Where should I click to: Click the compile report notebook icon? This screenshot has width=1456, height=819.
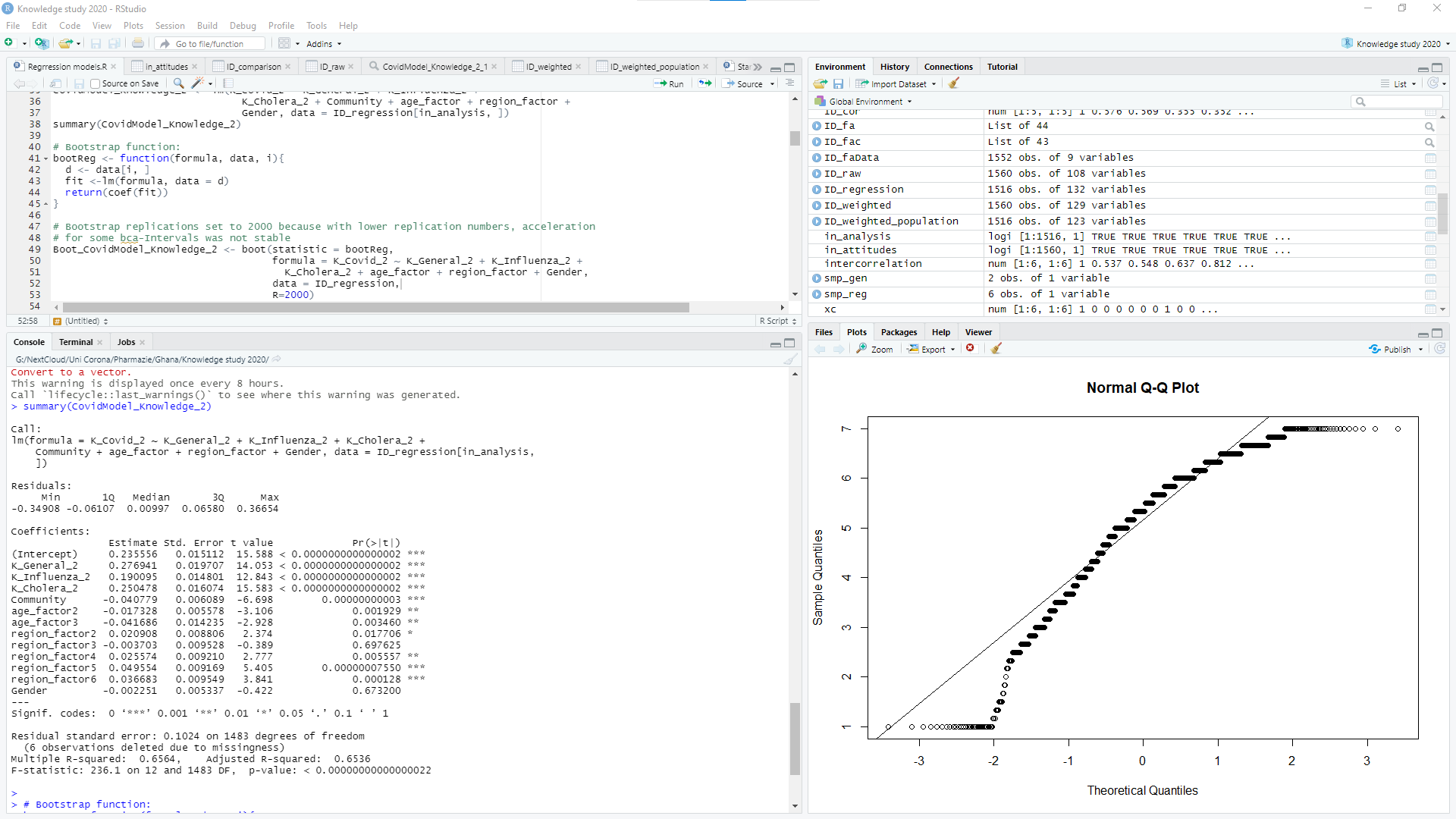coord(228,83)
